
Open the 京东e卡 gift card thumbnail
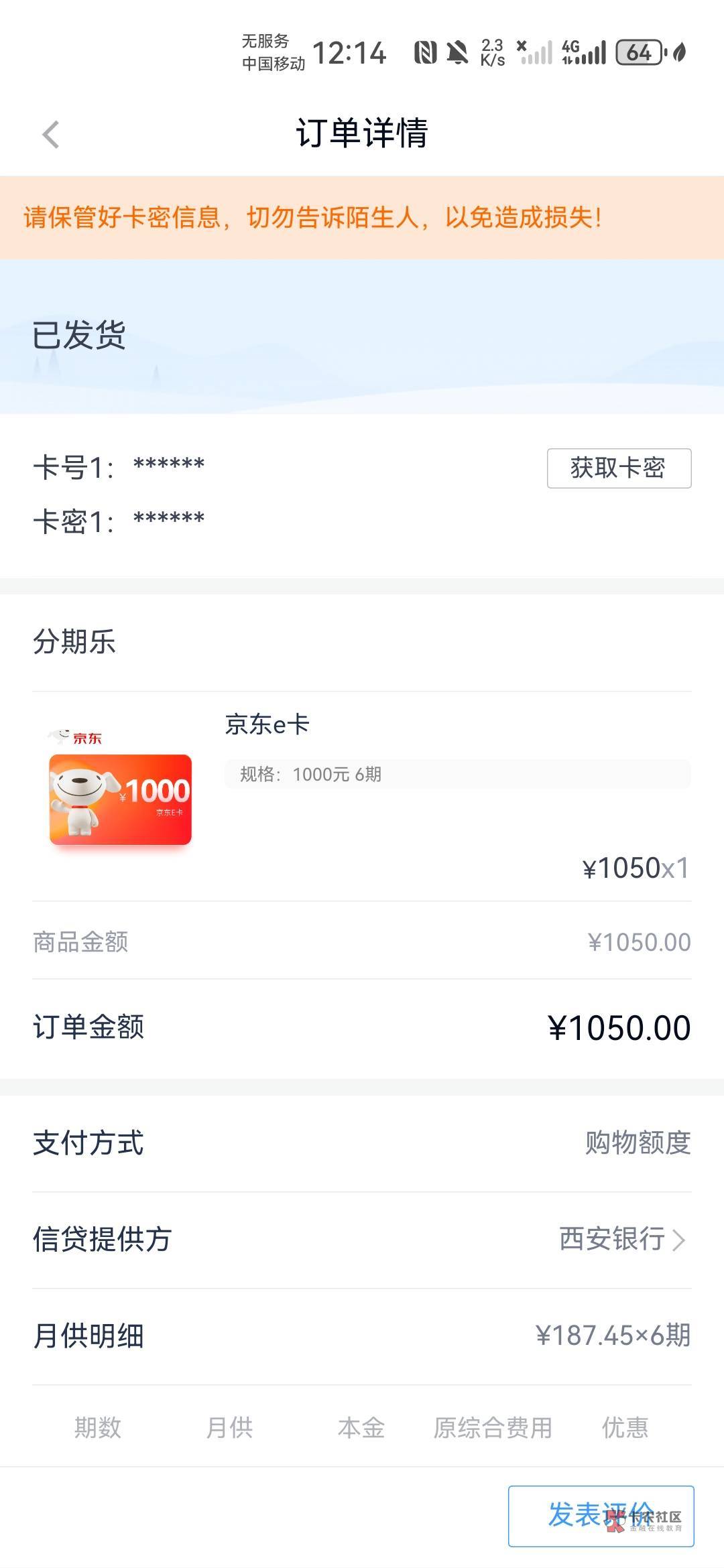121,799
